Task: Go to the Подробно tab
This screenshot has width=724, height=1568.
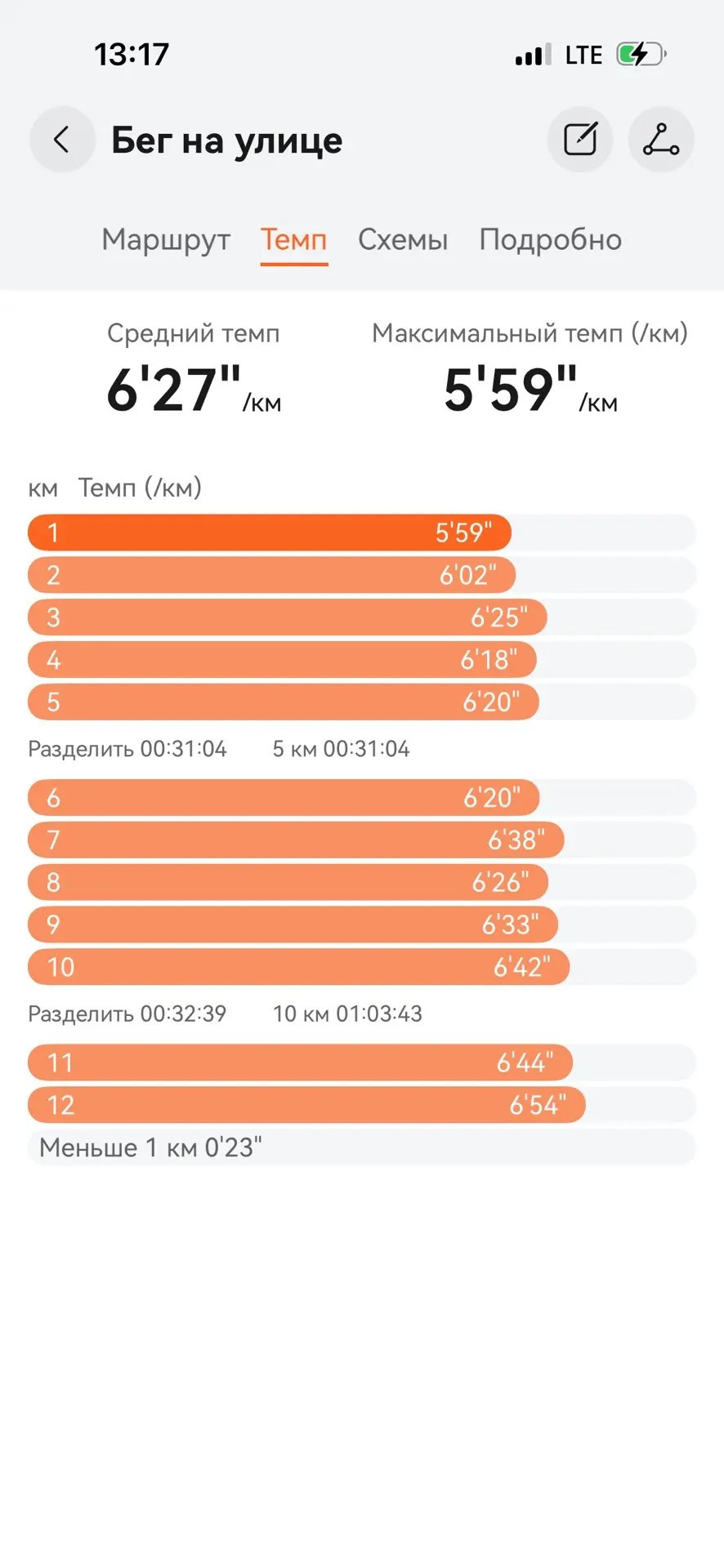Action: point(550,240)
